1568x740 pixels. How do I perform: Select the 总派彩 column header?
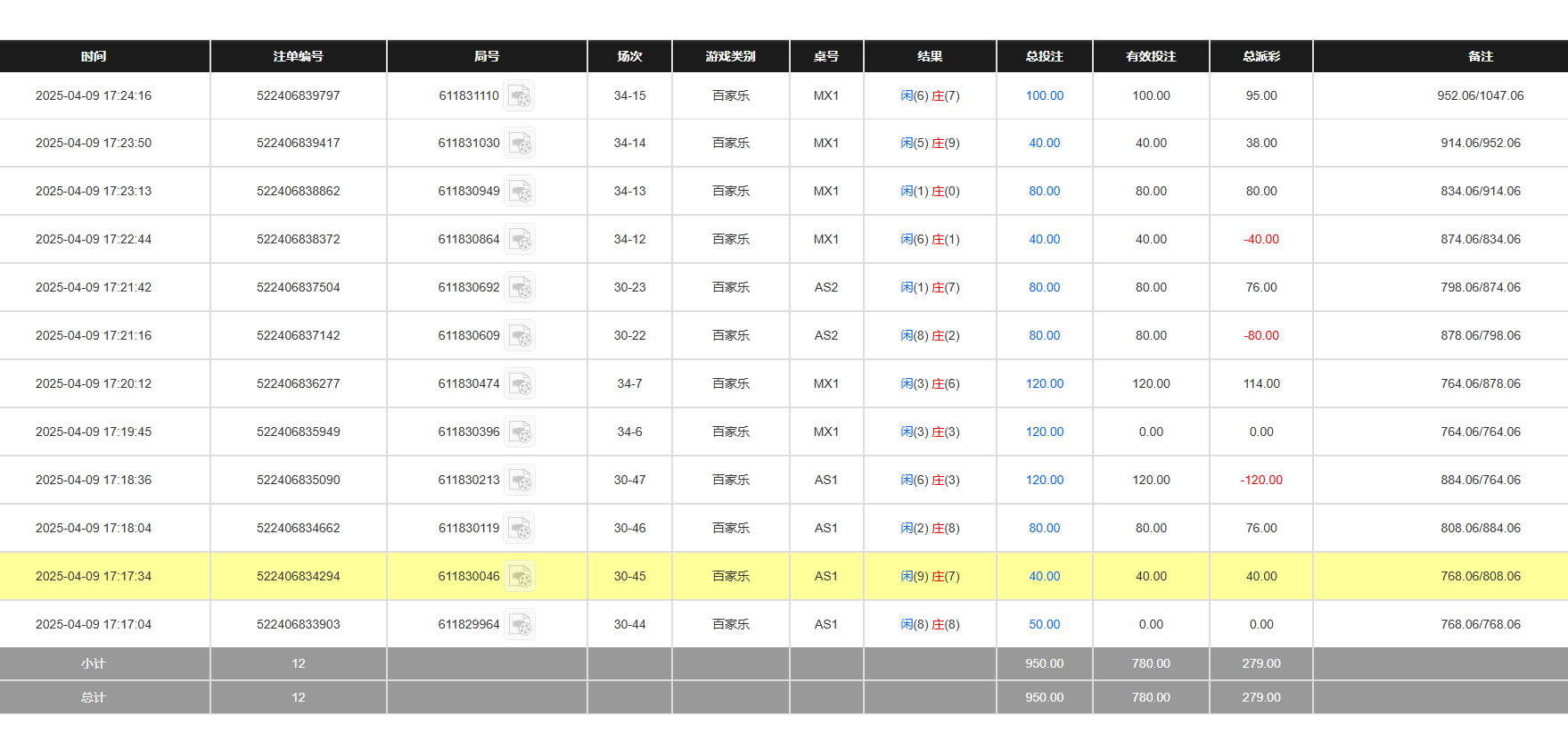point(1260,56)
